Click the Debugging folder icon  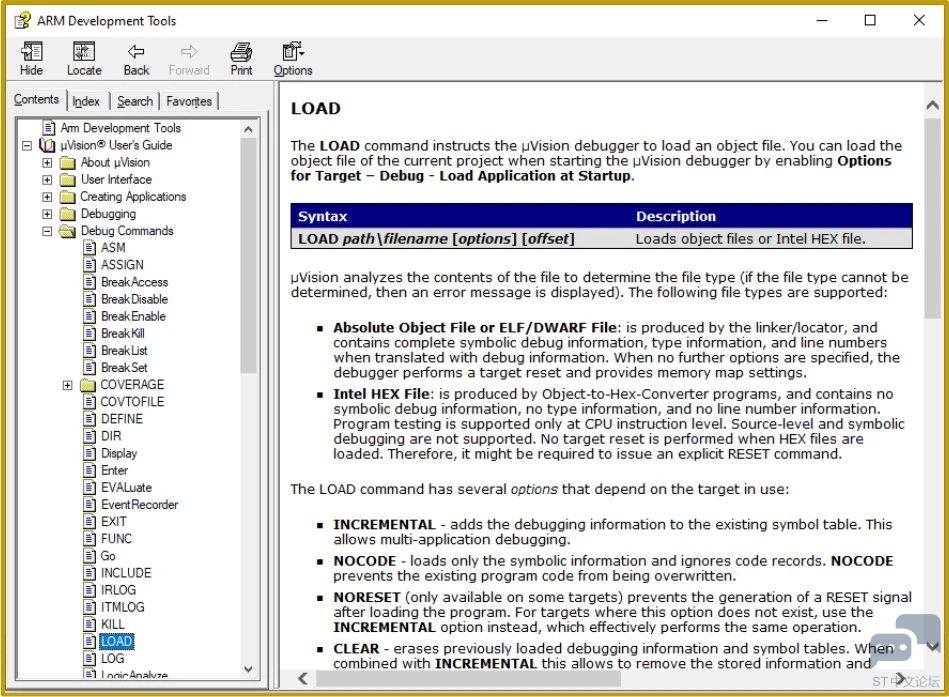tap(68, 214)
